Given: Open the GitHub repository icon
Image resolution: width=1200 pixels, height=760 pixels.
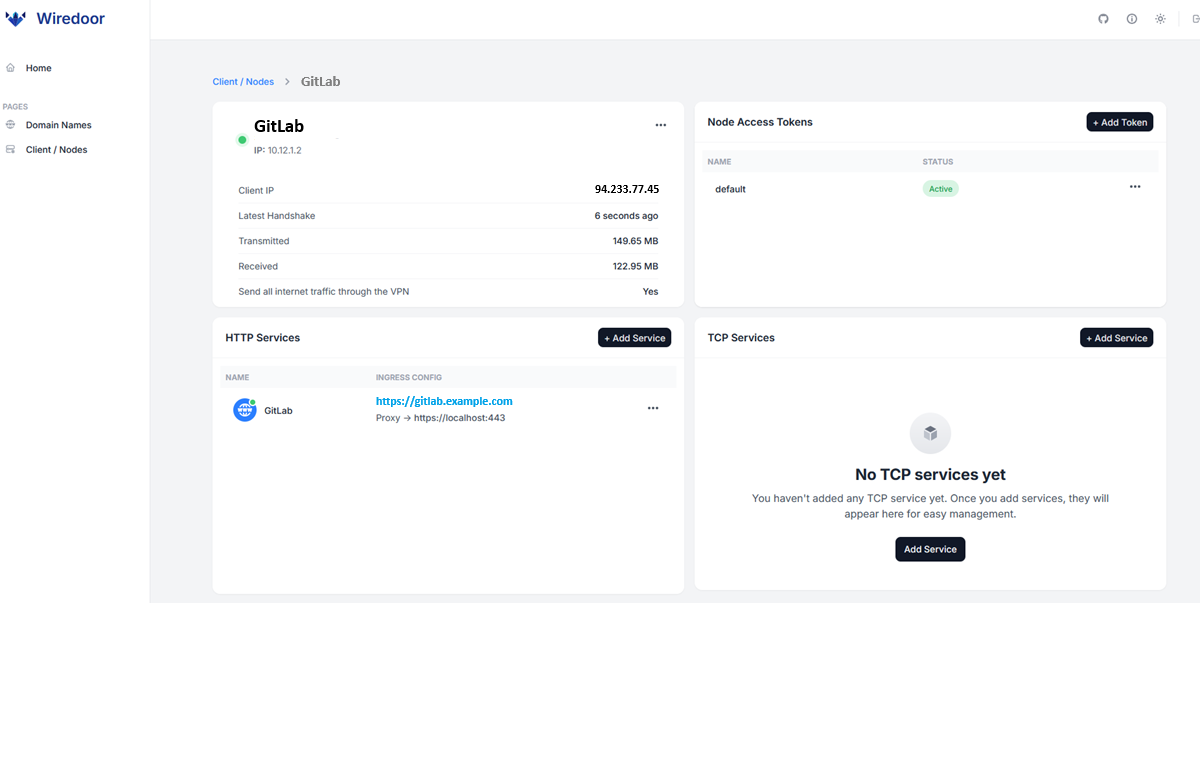Looking at the screenshot, I should point(1104,19).
